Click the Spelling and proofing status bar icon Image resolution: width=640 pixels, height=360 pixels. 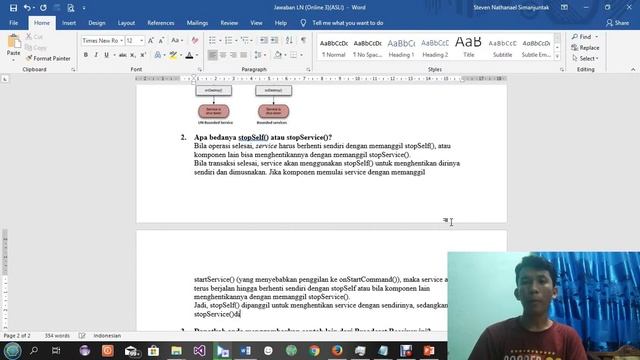(82, 336)
